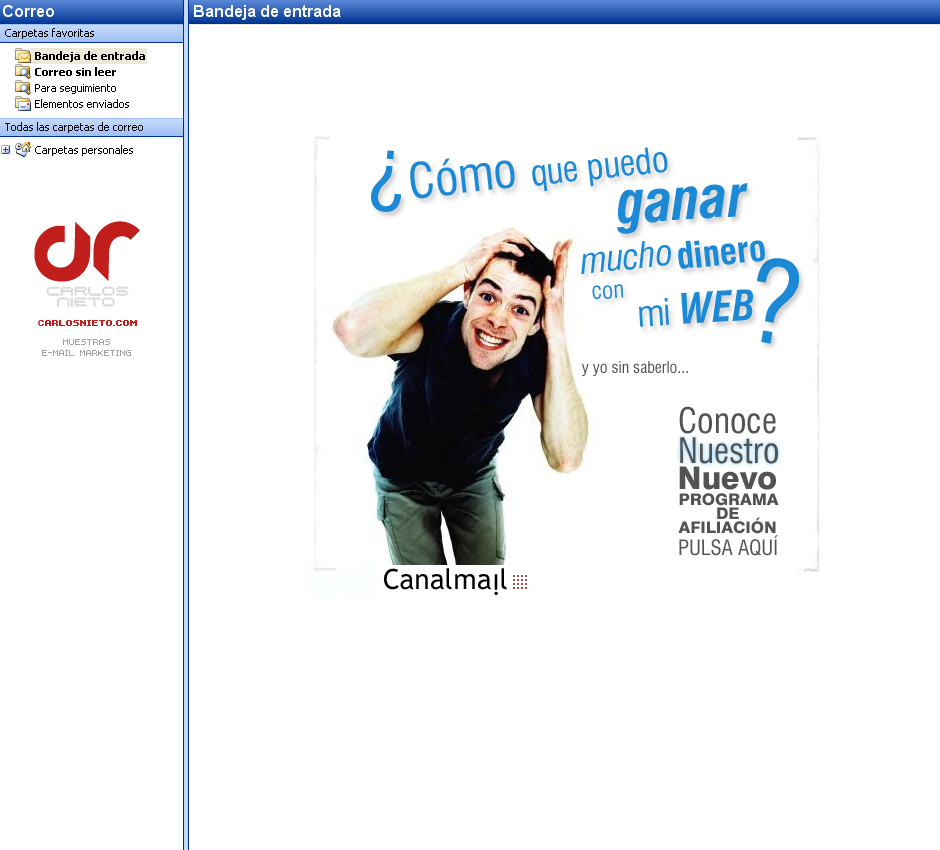Open the CARLOSNIETO.COM link
This screenshot has height=850, width=940.
tap(88, 322)
